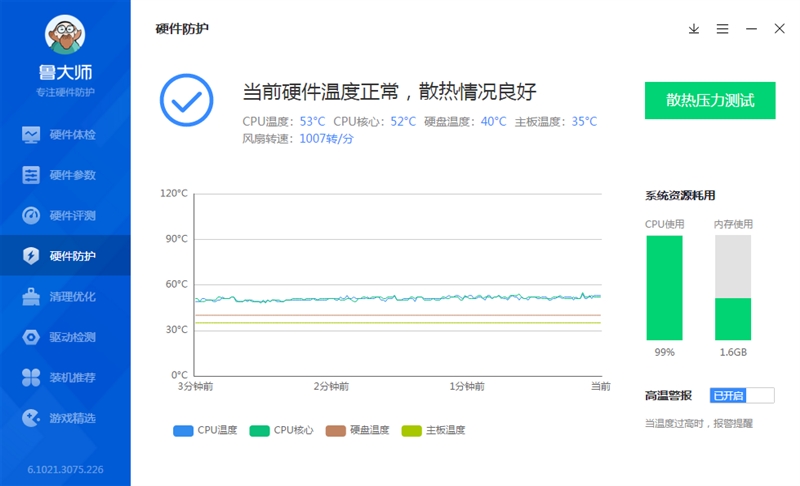Click the CPU使用 usage bar
Viewport: 800px width, 486px height.
pyautogui.click(x=664, y=288)
